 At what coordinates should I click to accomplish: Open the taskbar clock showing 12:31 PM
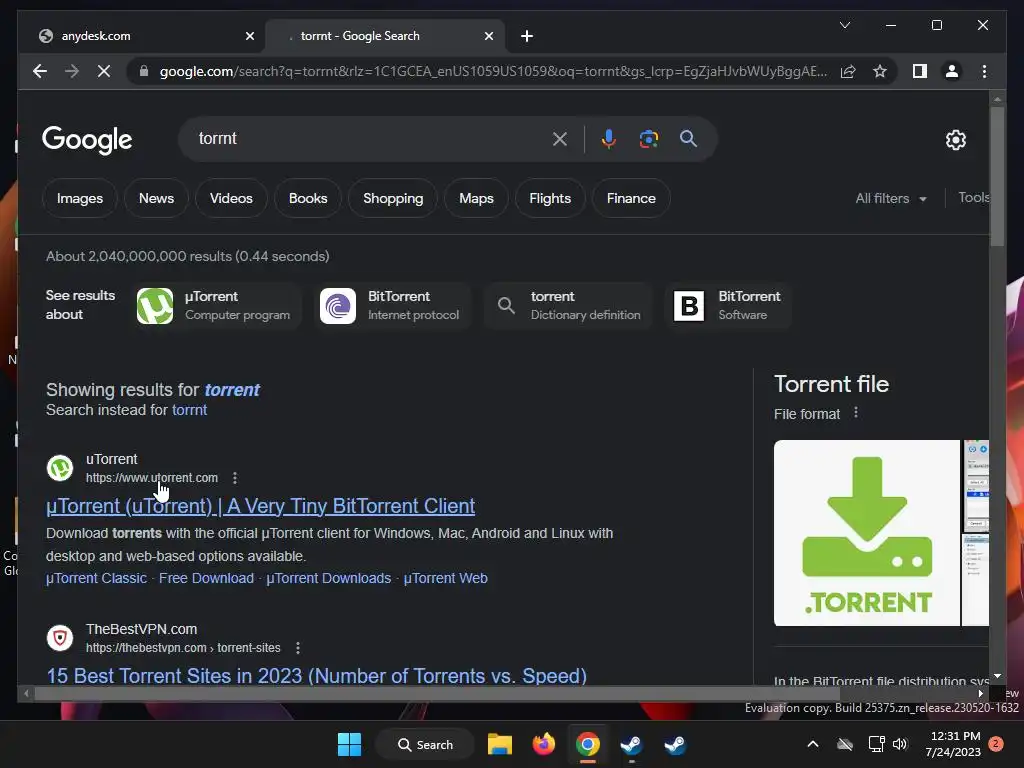click(953, 744)
